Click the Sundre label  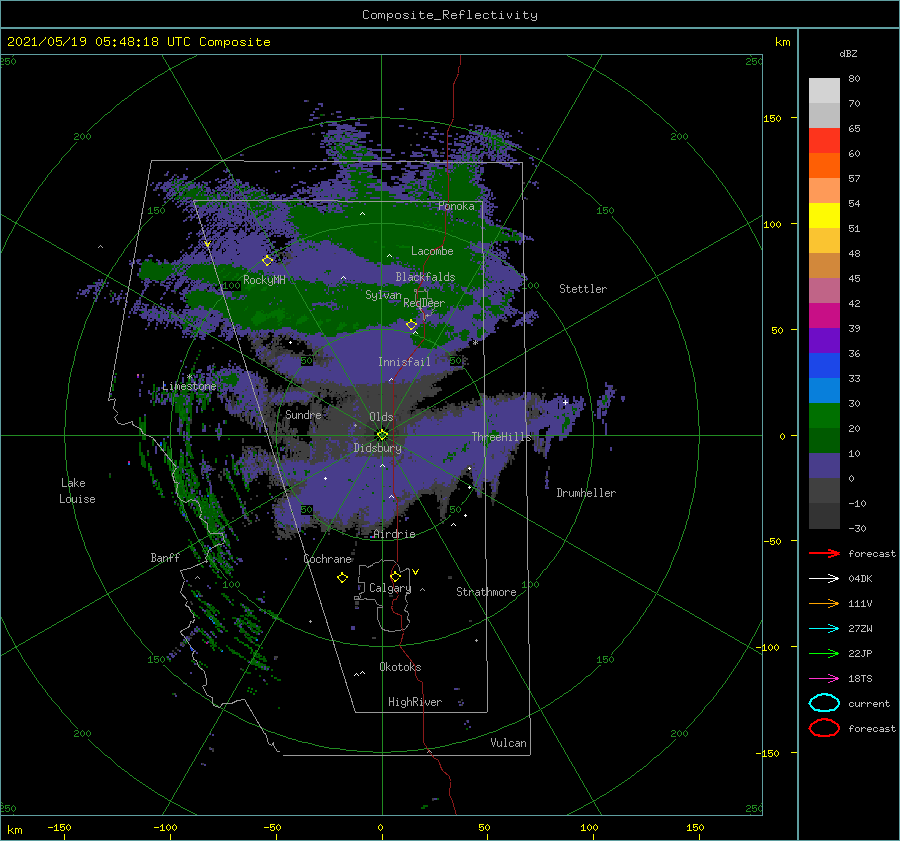(304, 414)
